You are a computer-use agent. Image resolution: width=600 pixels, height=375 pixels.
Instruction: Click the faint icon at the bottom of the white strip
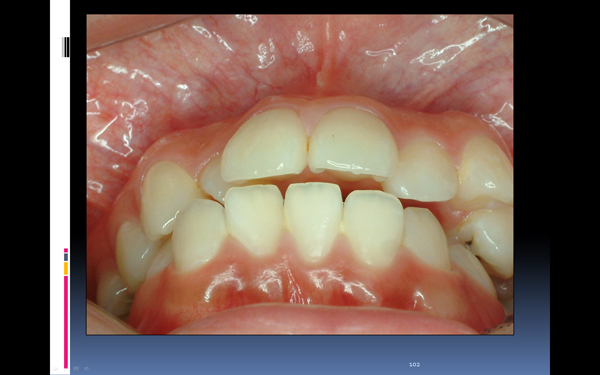coord(55,369)
